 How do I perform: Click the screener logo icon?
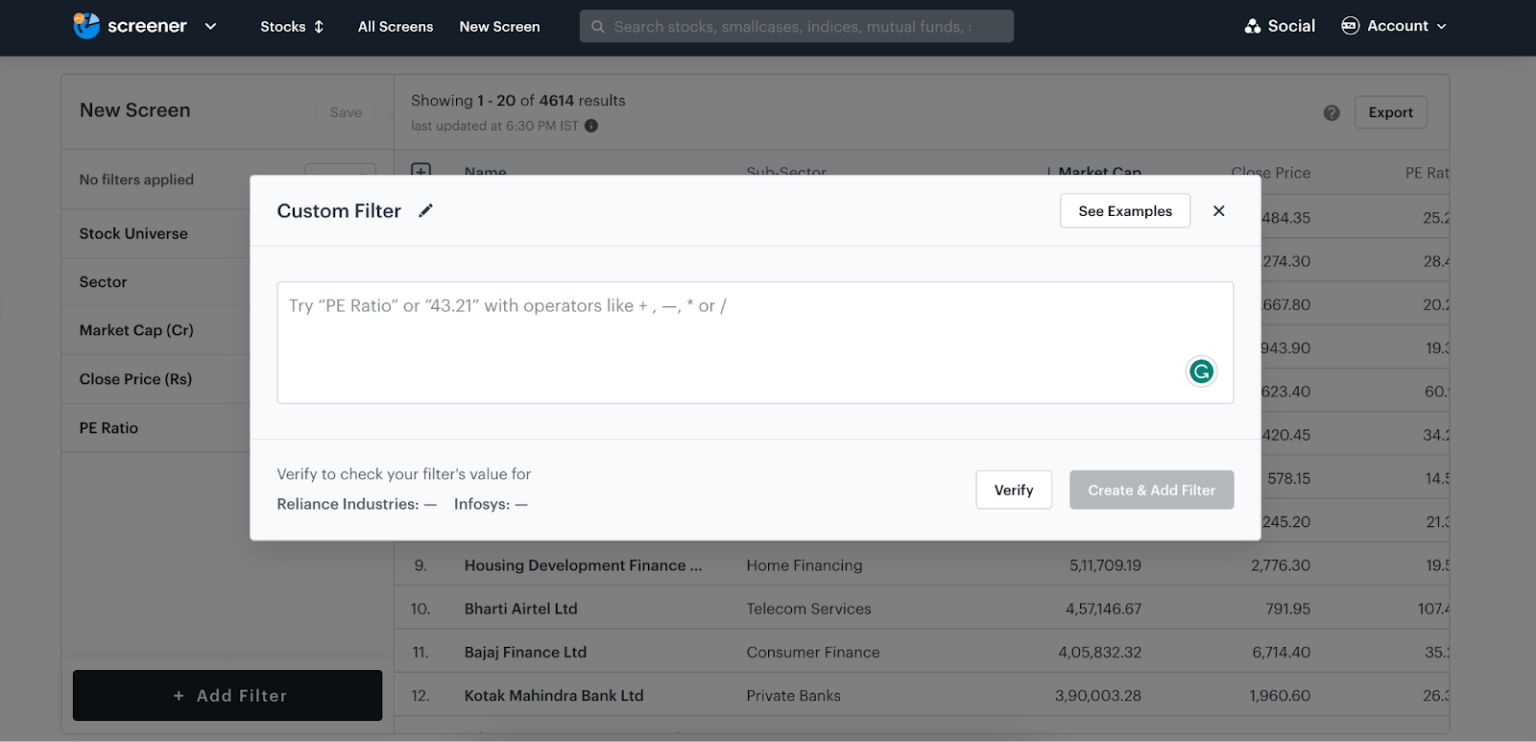click(87, 26)
